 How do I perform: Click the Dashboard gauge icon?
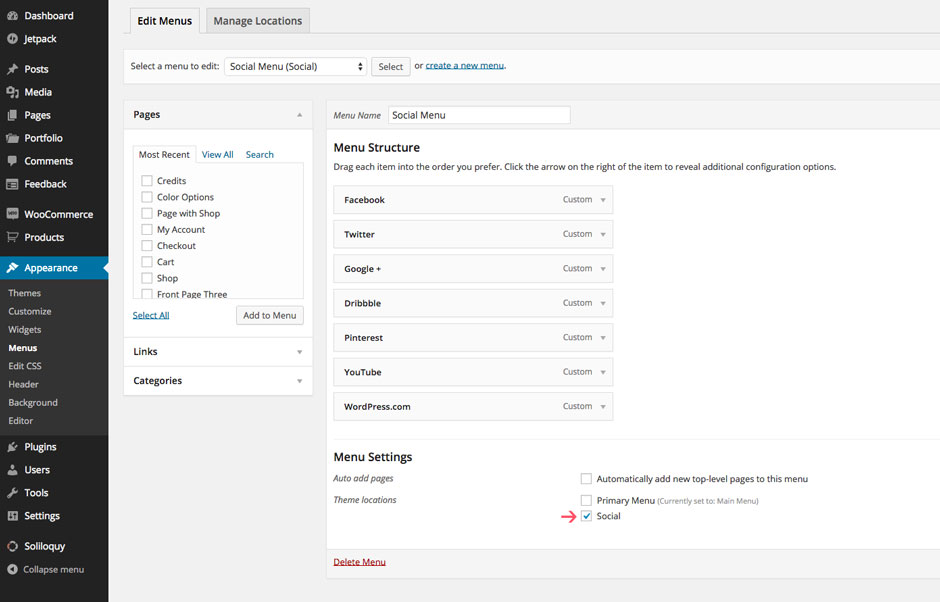12,16
